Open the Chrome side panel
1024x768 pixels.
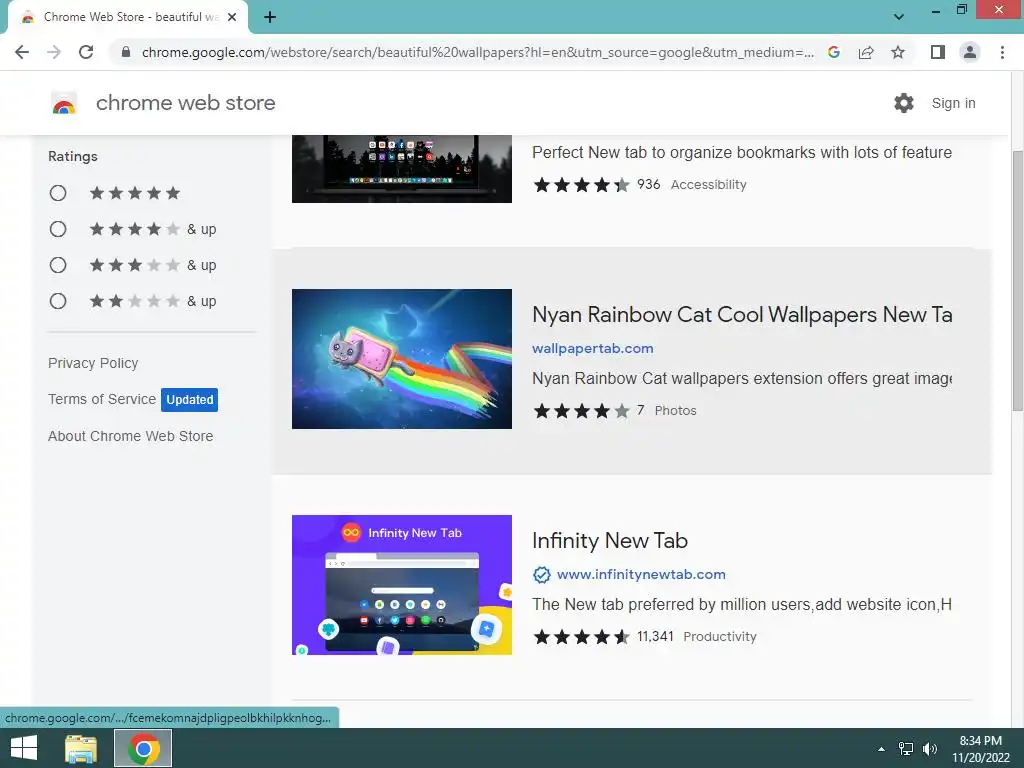pos(938,52)
